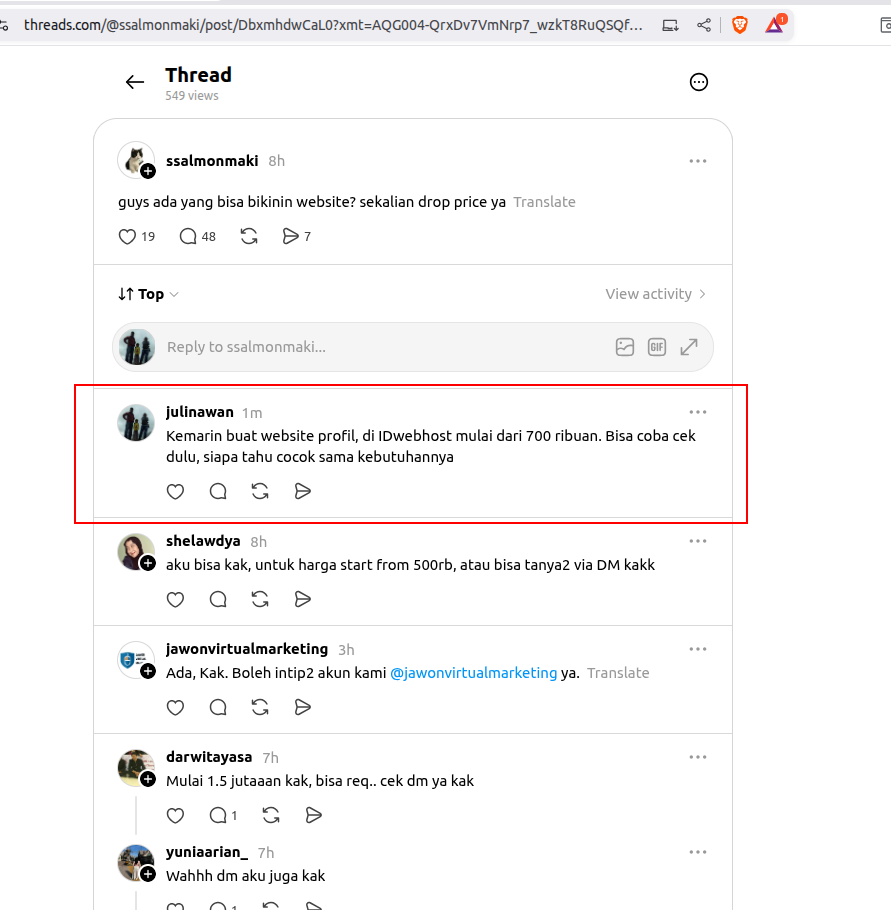Expand the Top sort dropdown
This screenshot has width=891, height=910.
point(149,294)
